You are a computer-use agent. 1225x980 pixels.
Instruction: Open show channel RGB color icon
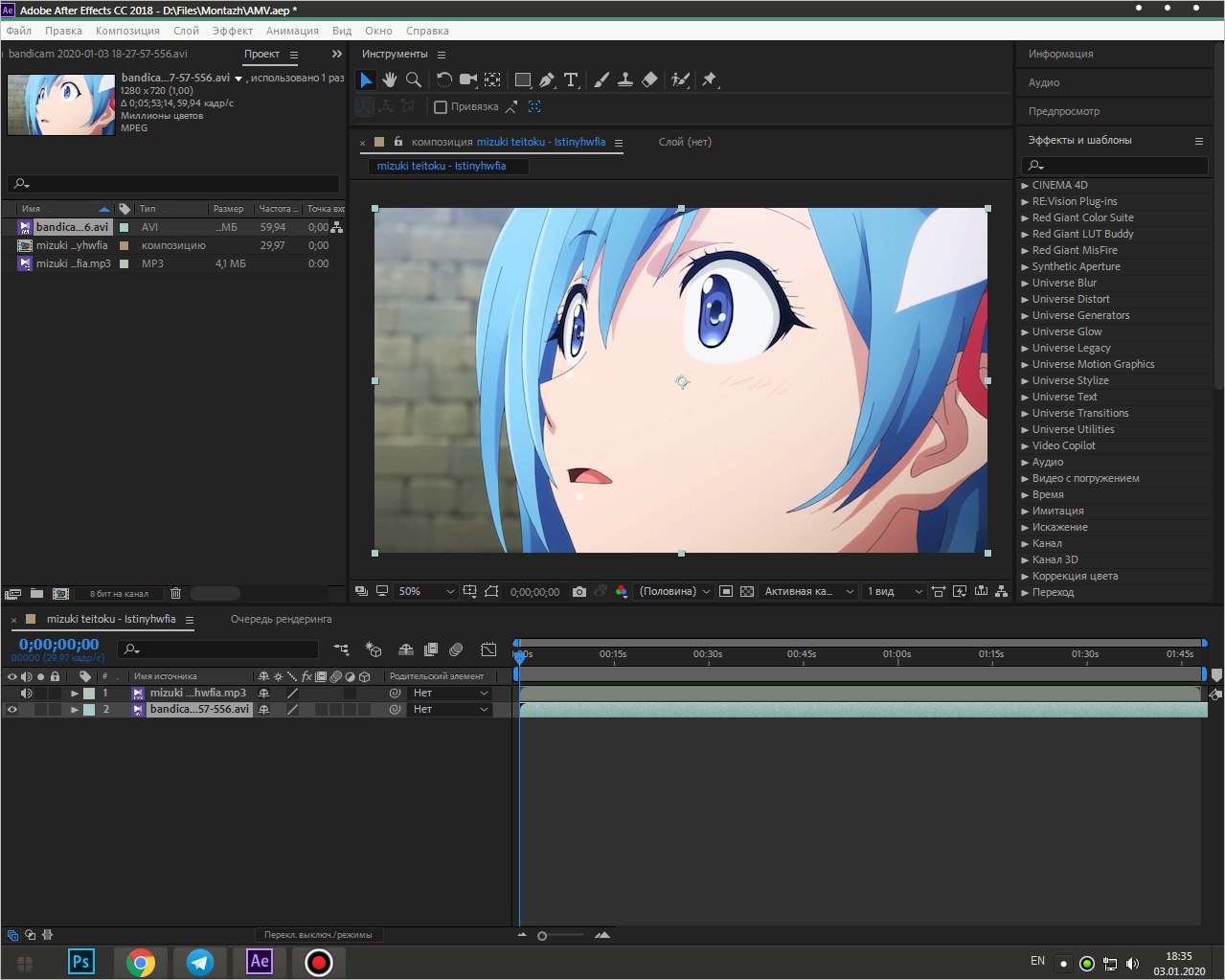[x=622, y=592]
